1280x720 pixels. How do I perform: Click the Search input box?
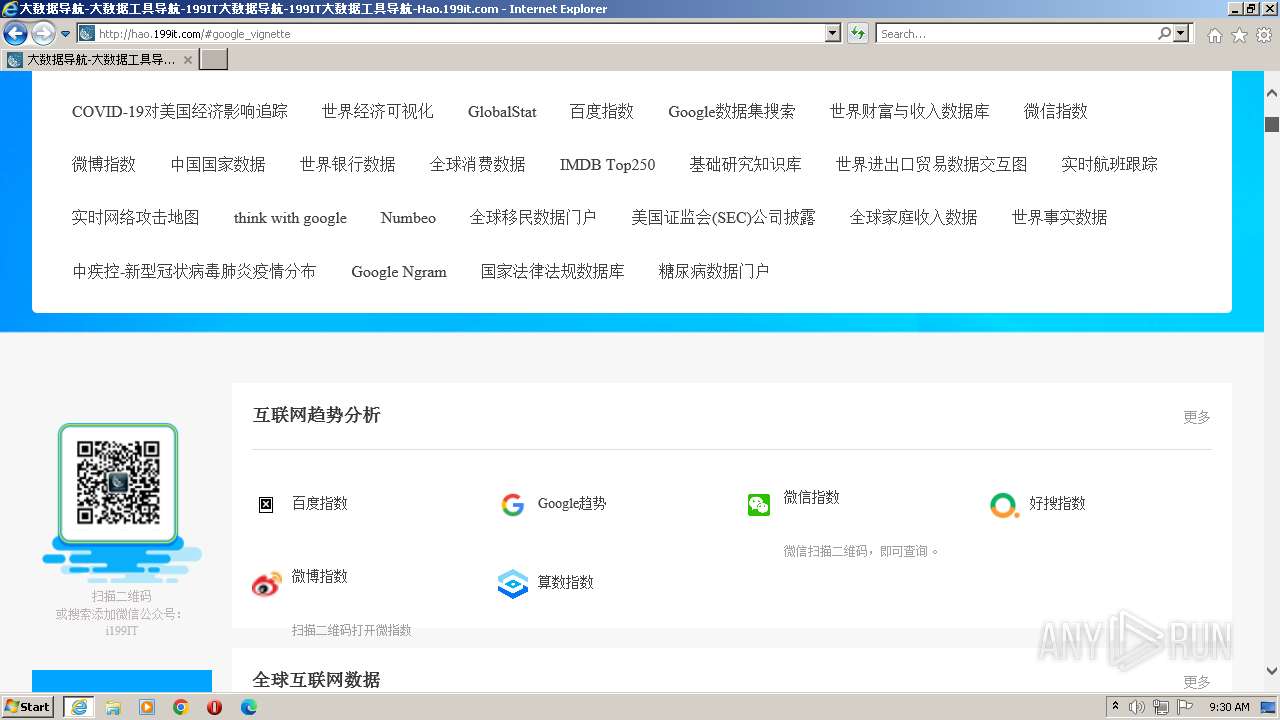pos(1016,34)
